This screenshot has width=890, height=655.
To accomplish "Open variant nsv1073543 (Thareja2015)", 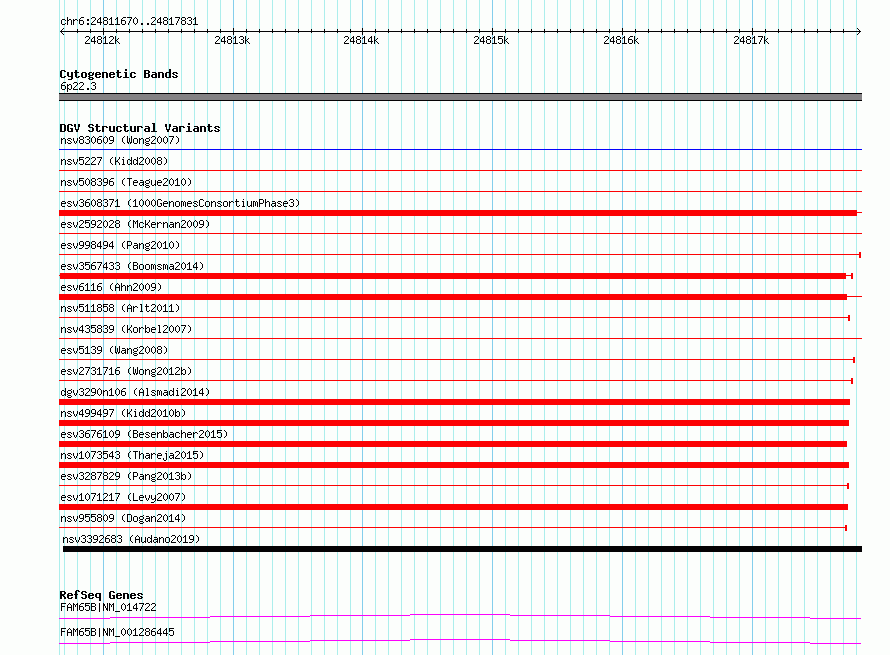I will 132,455.
